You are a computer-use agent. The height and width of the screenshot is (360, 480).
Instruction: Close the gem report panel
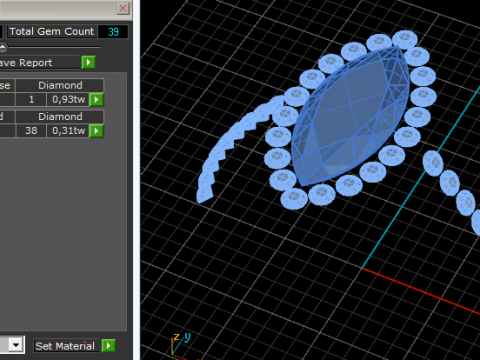point(123,8)
